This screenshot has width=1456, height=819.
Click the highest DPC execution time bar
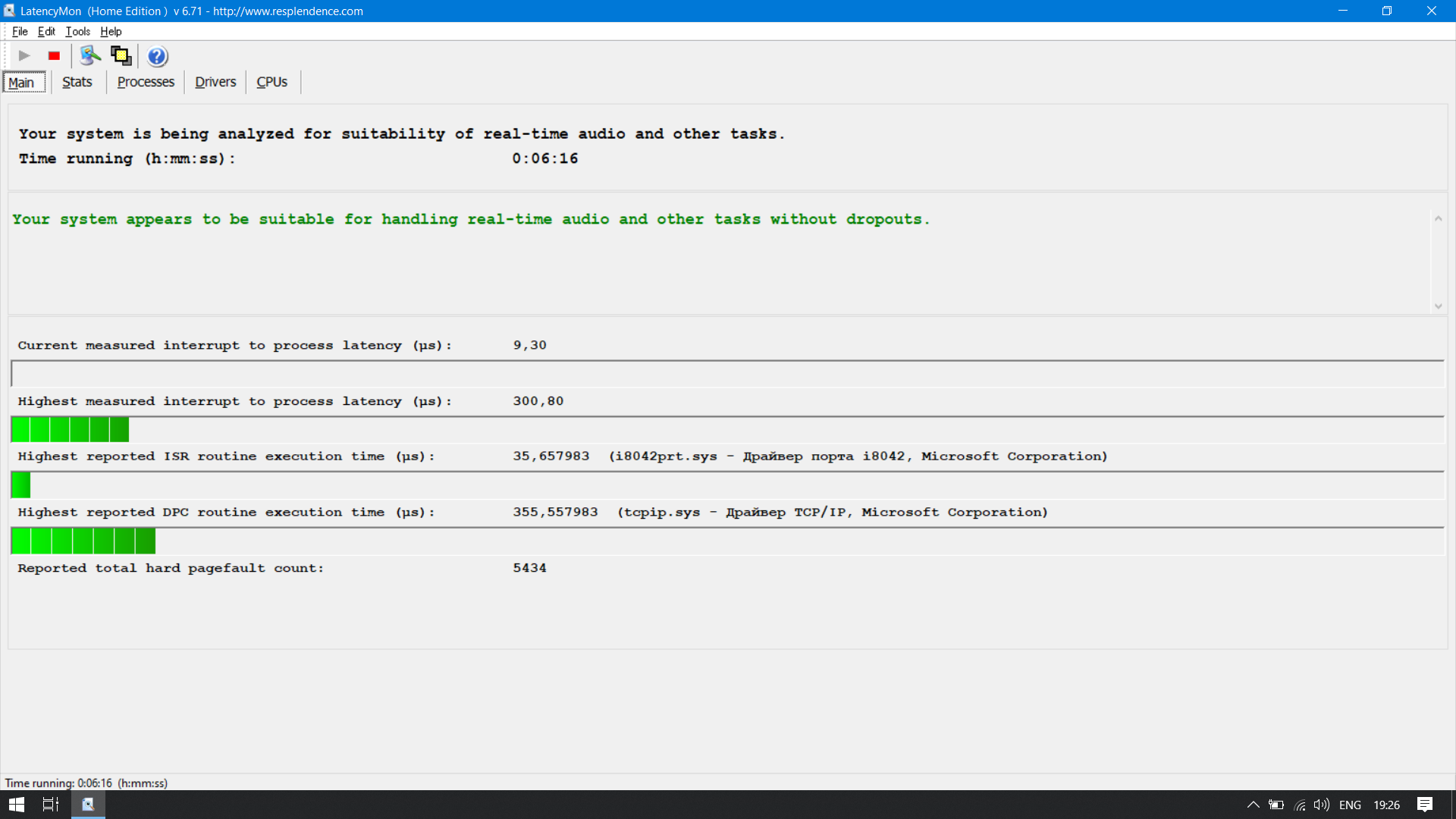pos(83,541)
